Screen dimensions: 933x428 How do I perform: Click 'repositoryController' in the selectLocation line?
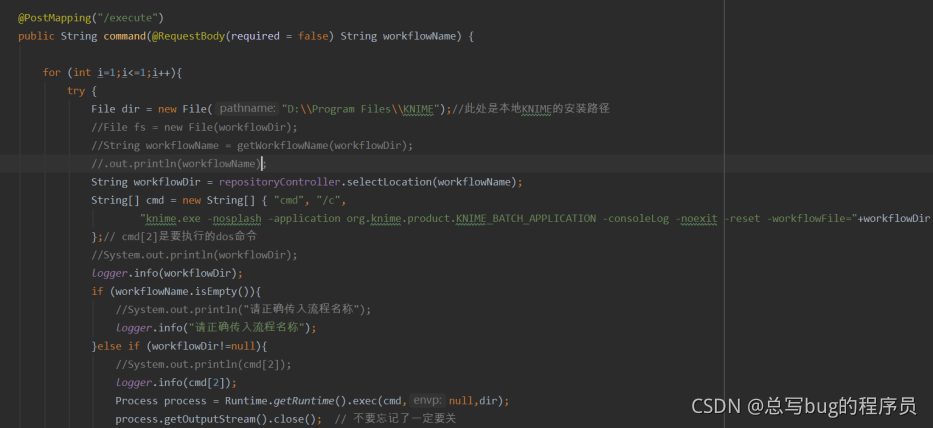pyautogui.click(x=280, y=182)
